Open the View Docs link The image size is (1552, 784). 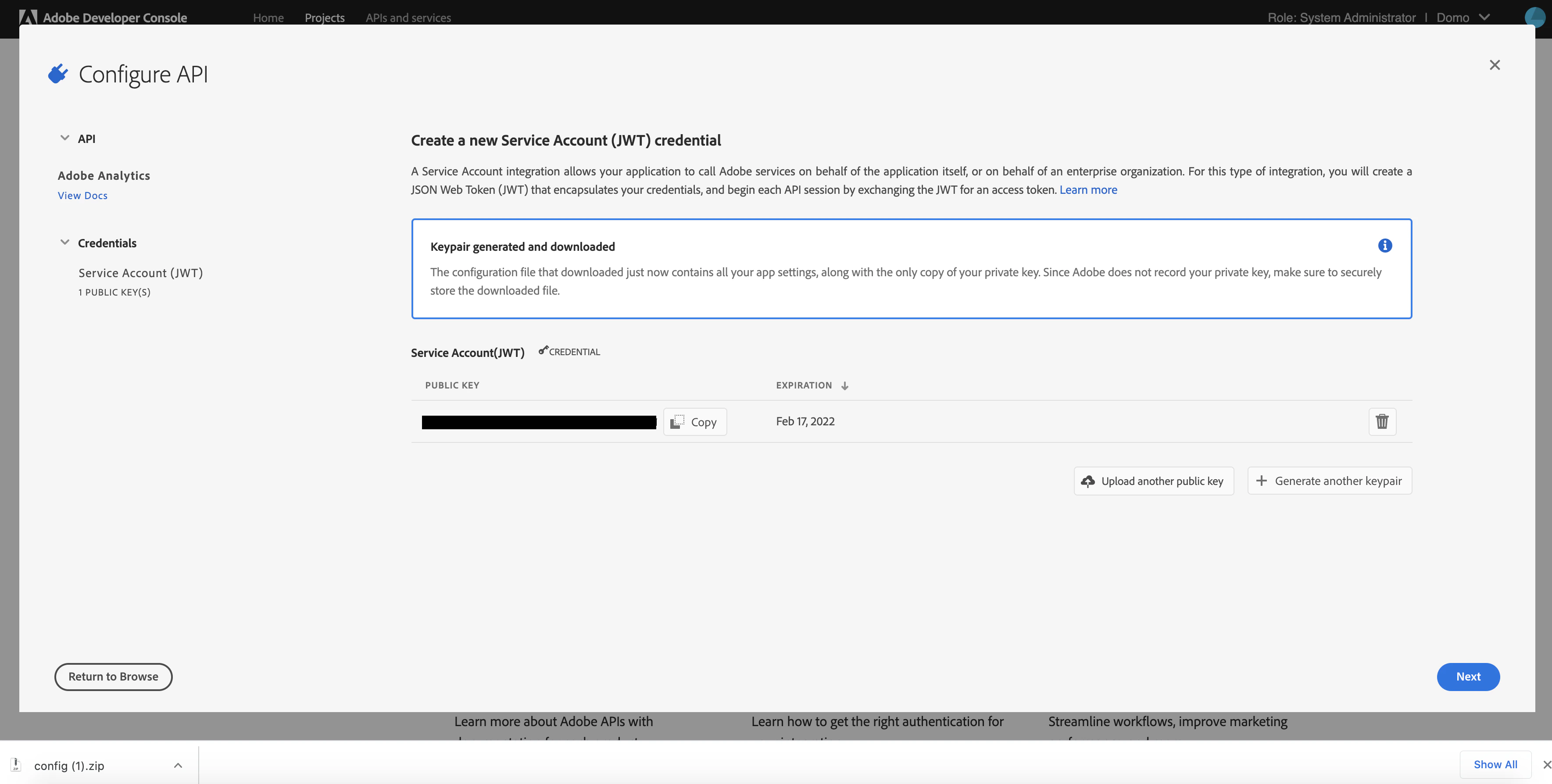coord(82,196)
